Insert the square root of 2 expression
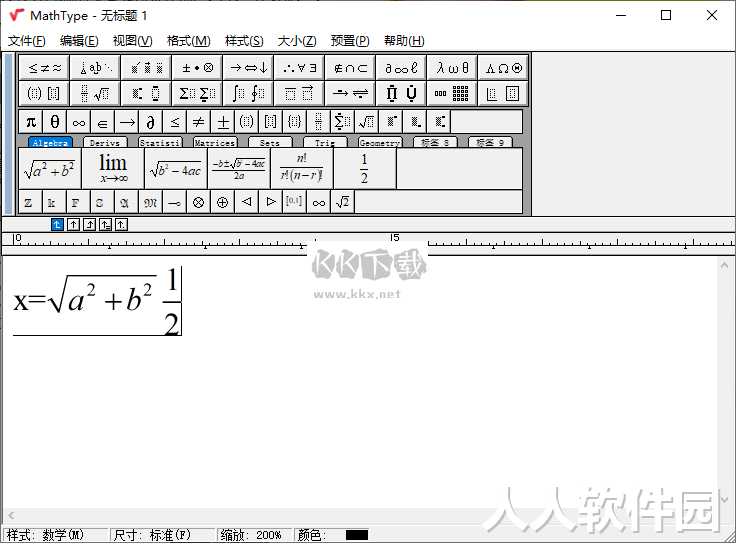 pos(342,202)
